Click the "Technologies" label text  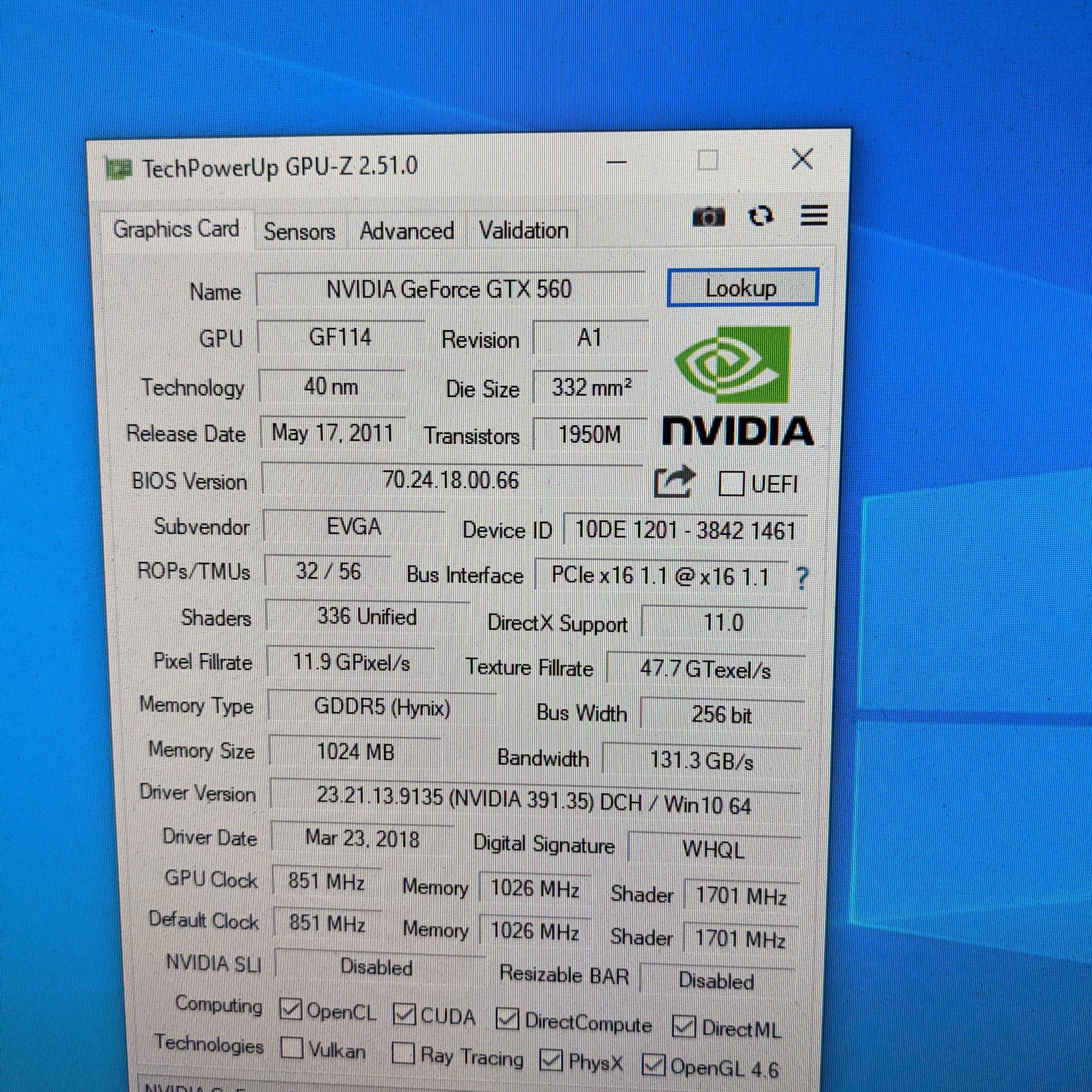point(209,1044)
